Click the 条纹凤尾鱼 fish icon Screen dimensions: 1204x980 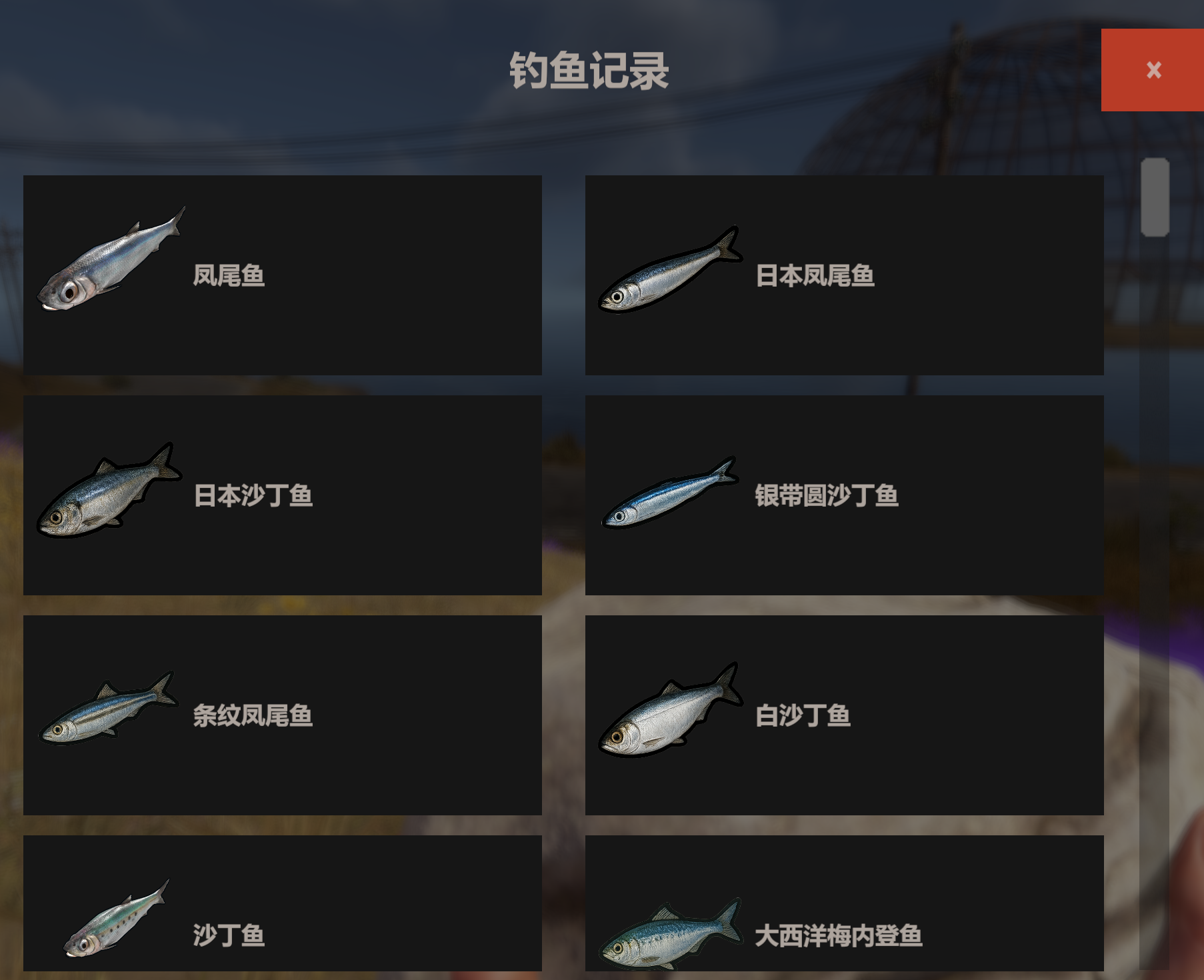(109, 708)
